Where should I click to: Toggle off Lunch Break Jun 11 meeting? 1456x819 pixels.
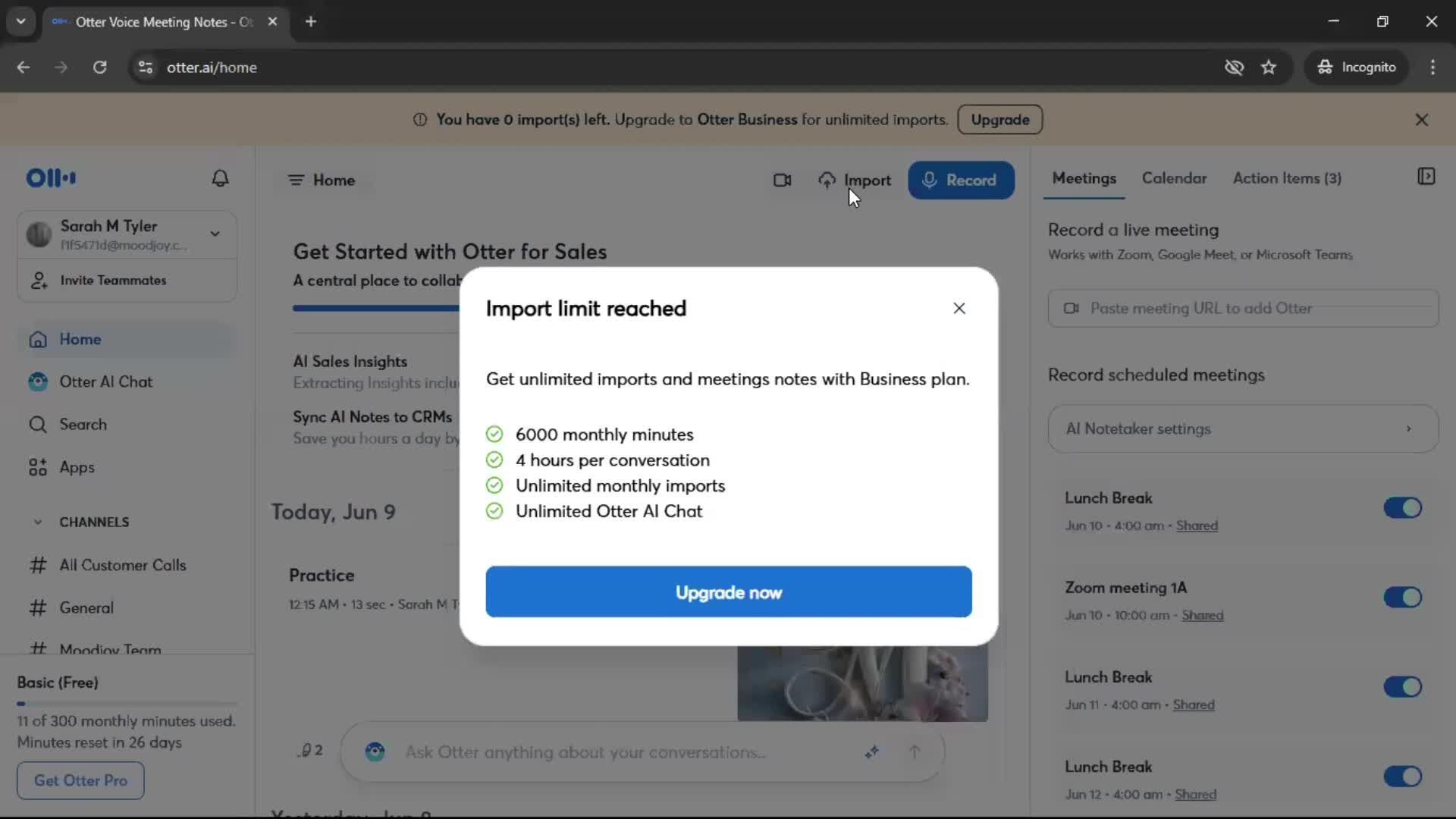pyautogui.click(x=1402, y=687)
